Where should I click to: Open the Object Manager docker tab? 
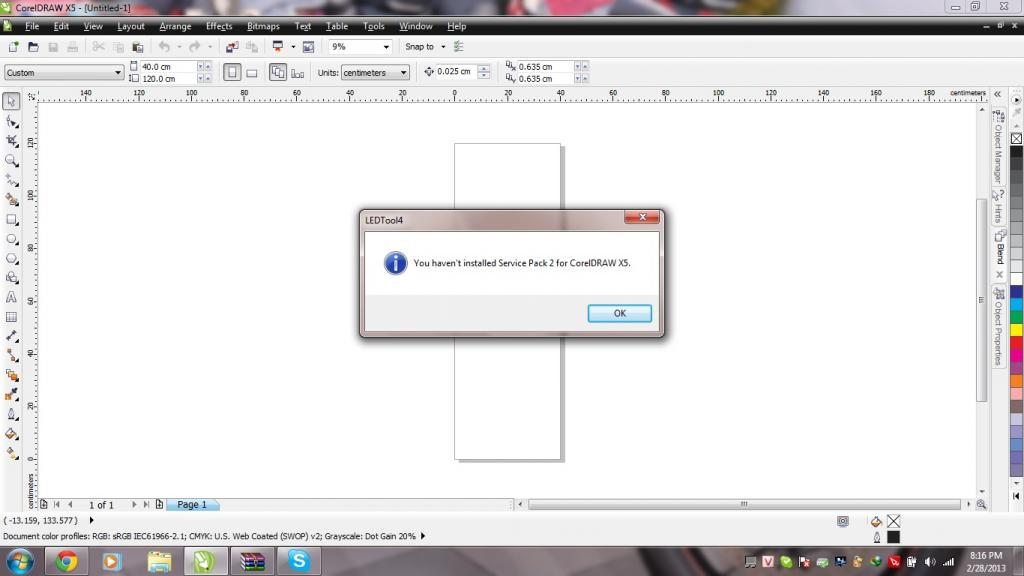click(x=998, y=147)
